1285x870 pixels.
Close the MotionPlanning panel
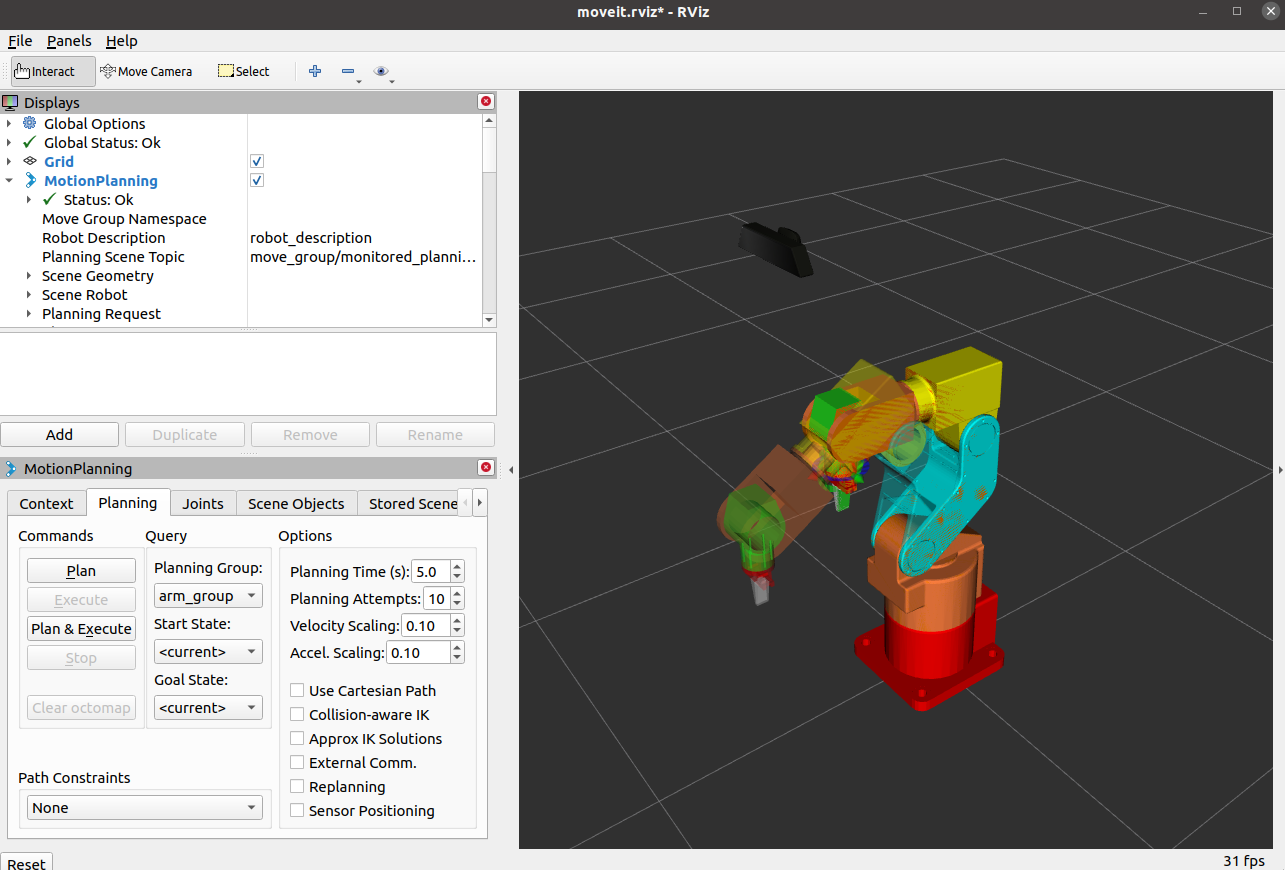click(x=486, y=468)
